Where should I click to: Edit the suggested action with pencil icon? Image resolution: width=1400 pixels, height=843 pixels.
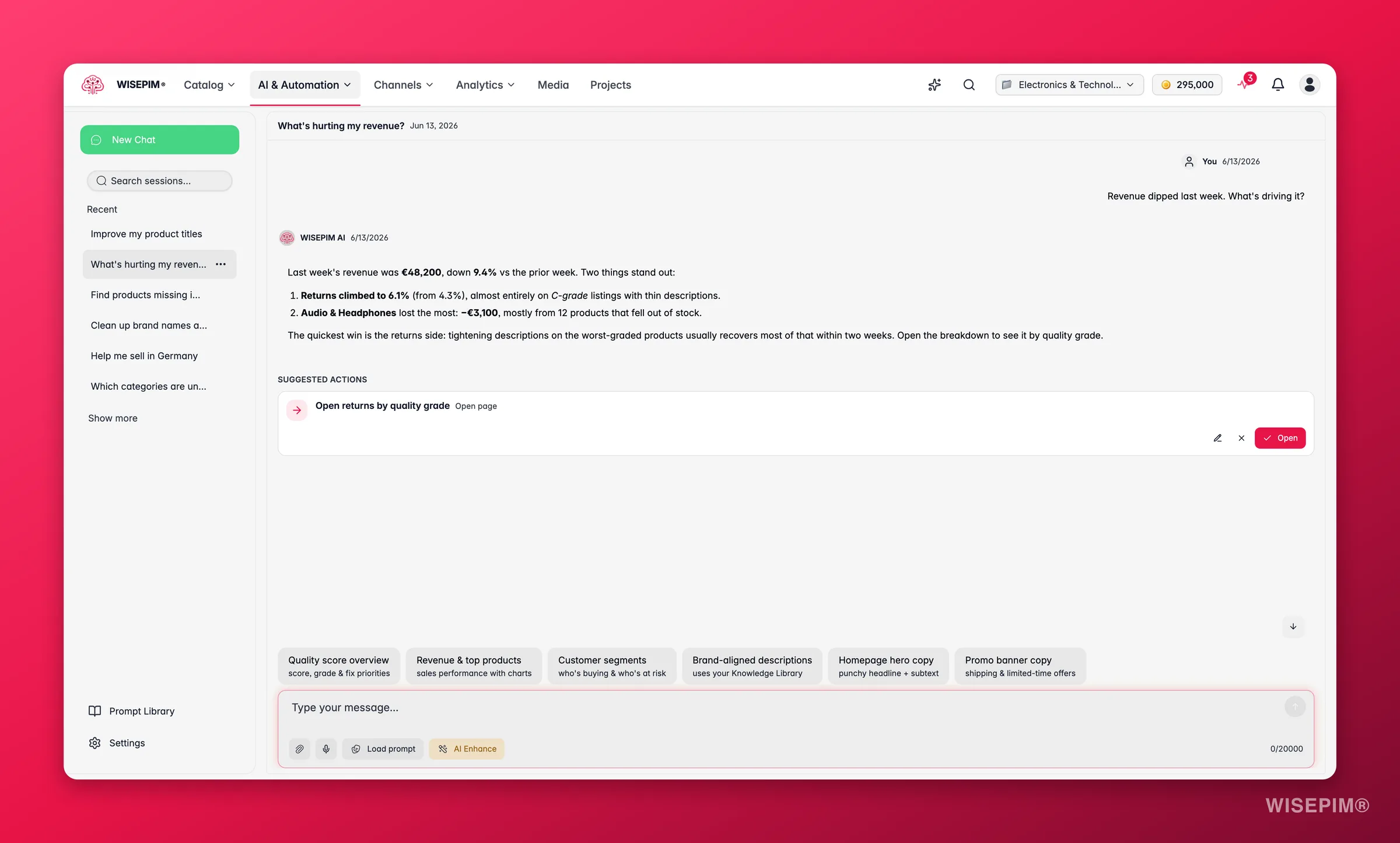[1217, 438]
